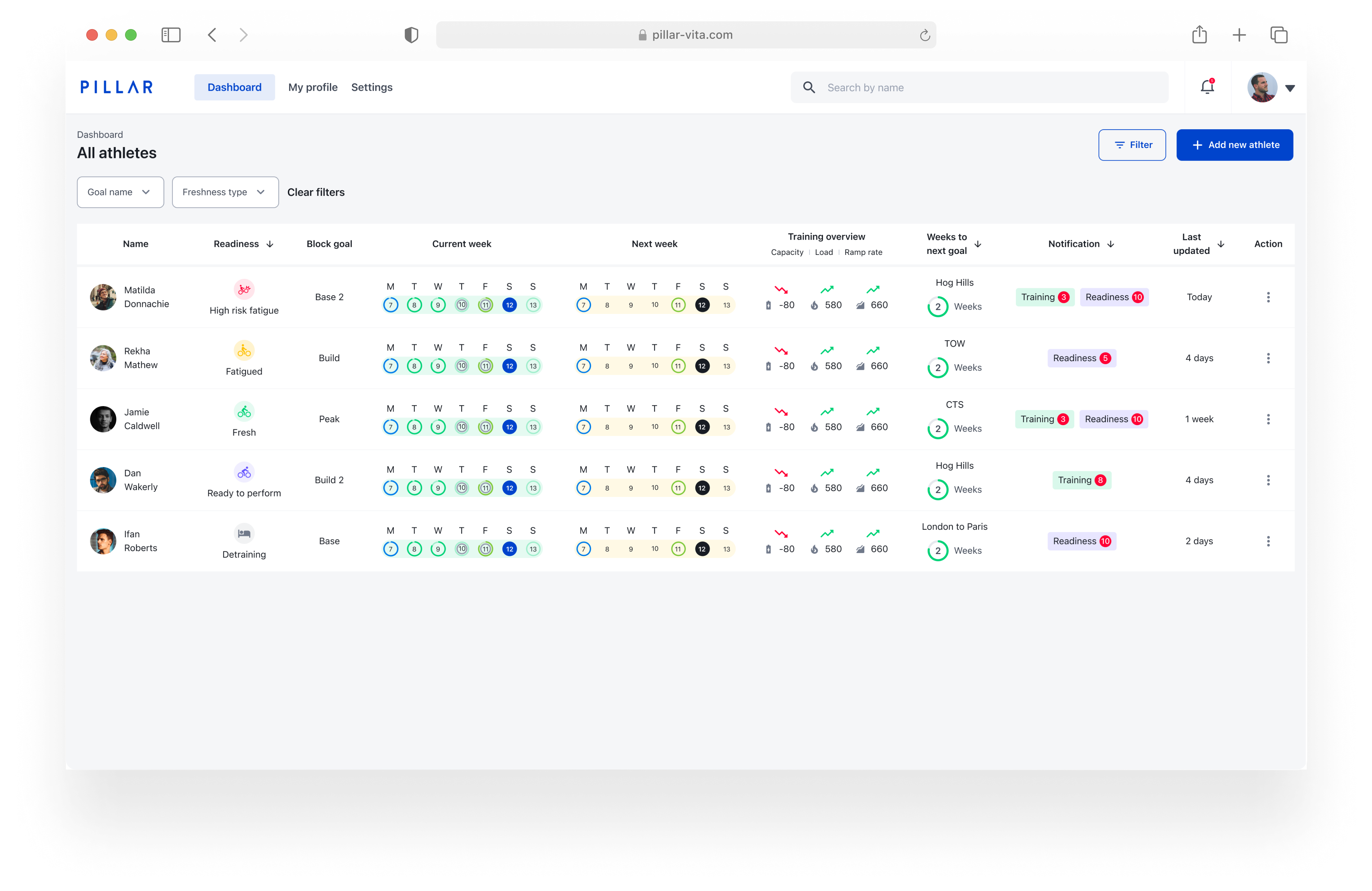Click the browser share icon
Viewport: 1372px width, 891px height.
coord(1199,35)
